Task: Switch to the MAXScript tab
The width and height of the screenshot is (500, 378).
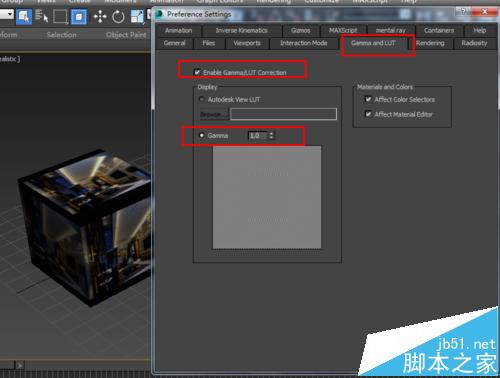Action: click(x=343, y=30)
